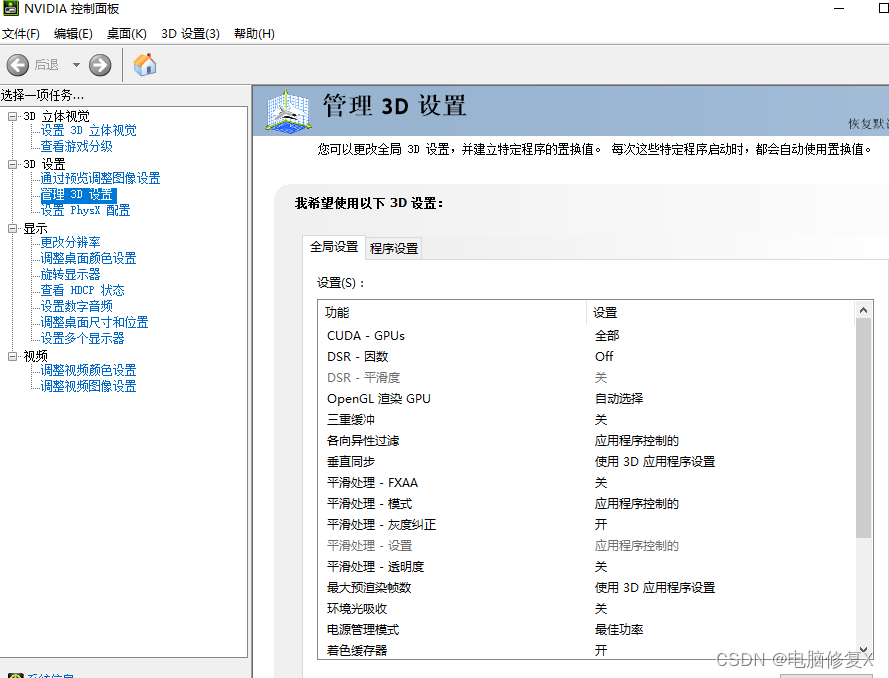The width and height of the screenshot is (889, 678).
Task: Open 调整视频颜色设置 link
Action: [88, 370]
